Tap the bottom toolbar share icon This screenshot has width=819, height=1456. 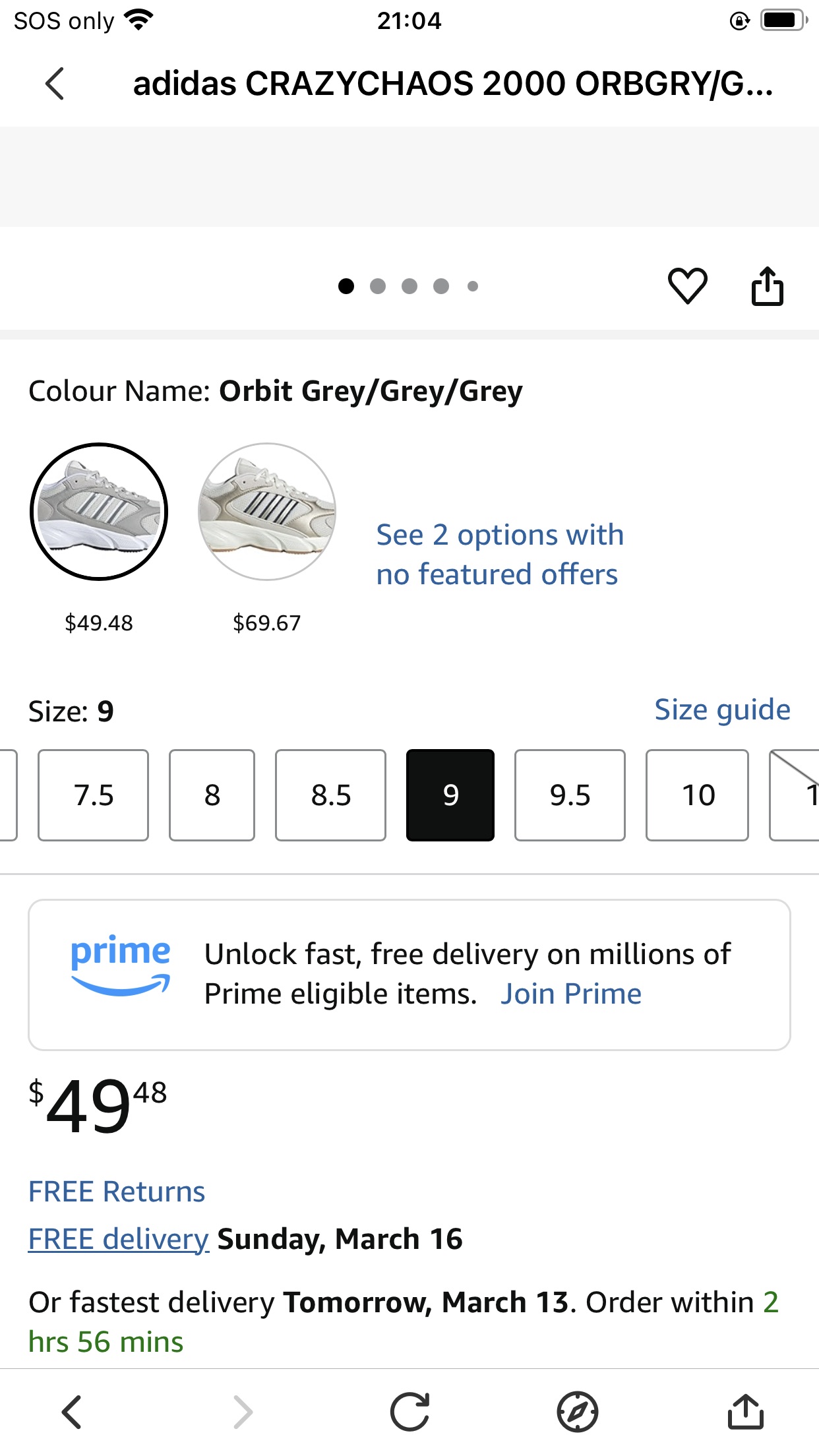tap(745, 1412)
